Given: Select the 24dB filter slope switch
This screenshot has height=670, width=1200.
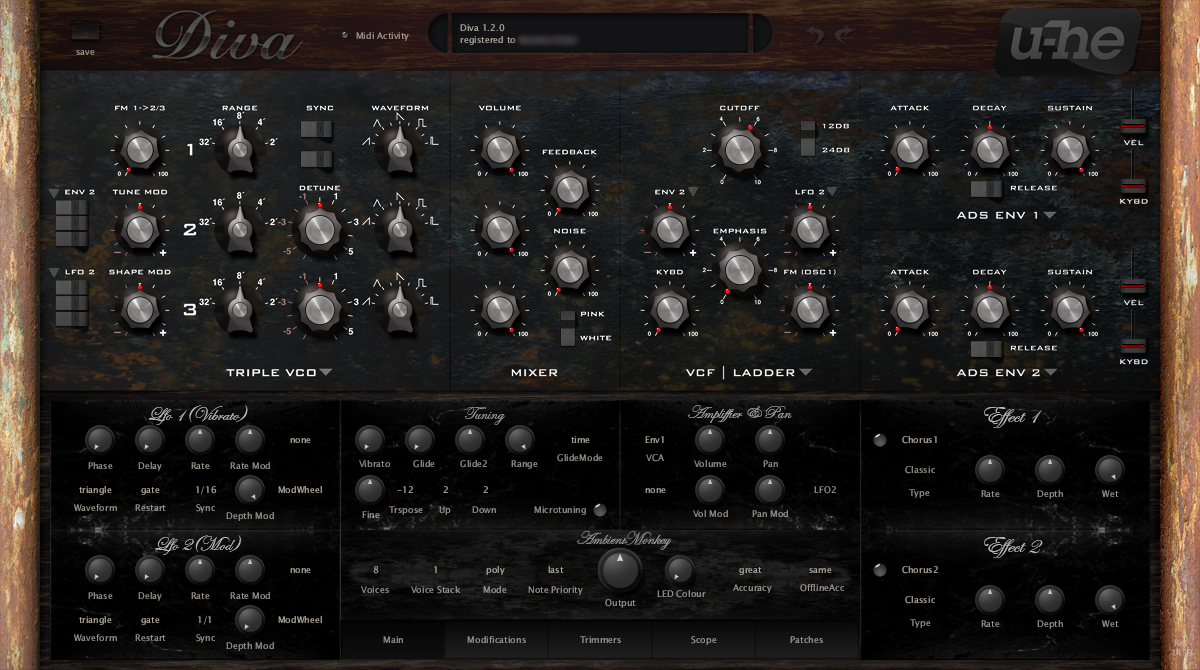Looking at the screenshot, I should [x=808, y=148].
